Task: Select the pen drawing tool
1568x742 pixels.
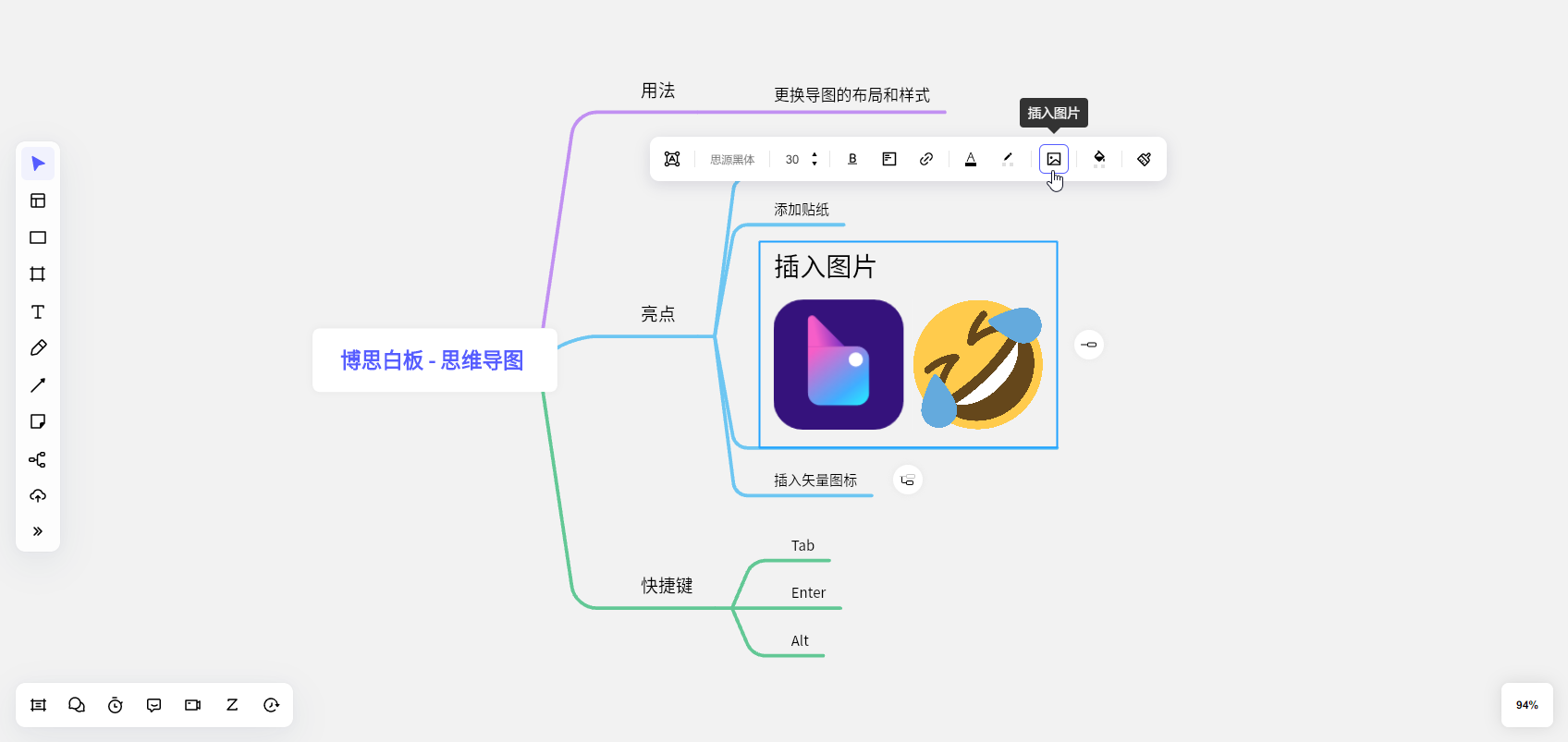Action: click(38, 348)
